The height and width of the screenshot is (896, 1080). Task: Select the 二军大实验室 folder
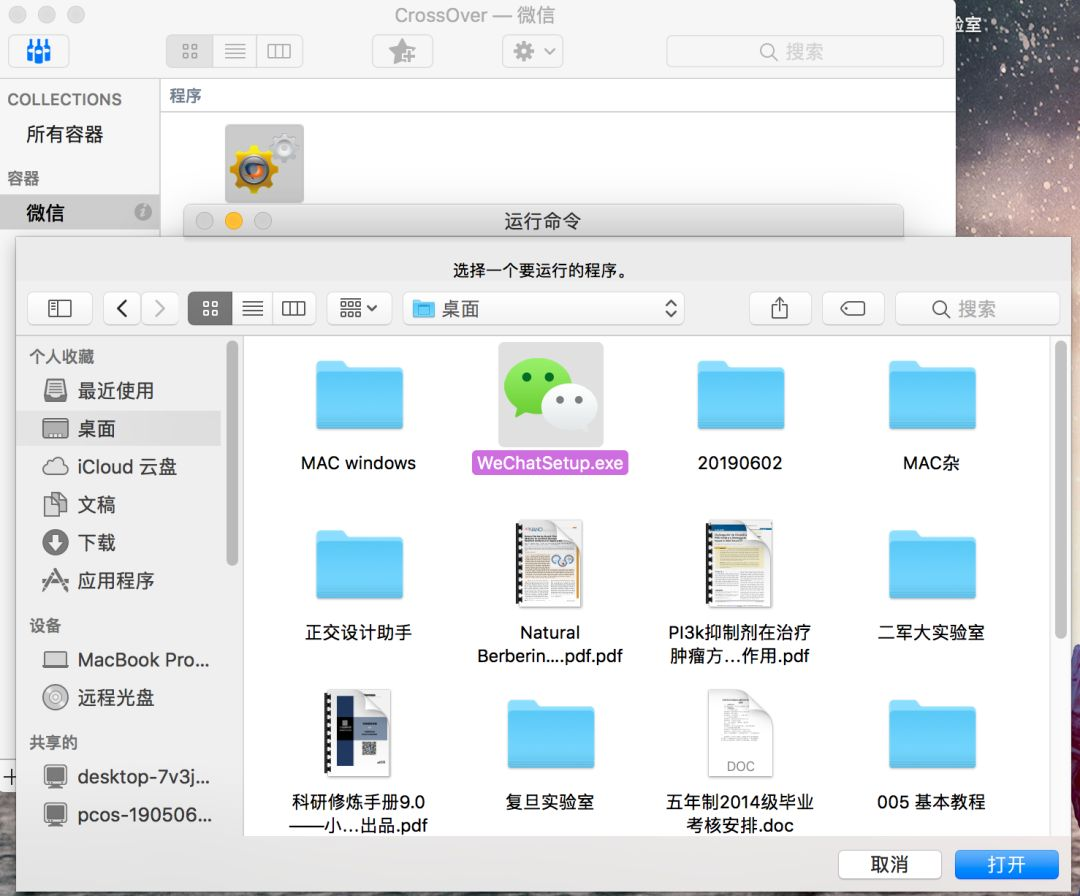click(932, 565)
